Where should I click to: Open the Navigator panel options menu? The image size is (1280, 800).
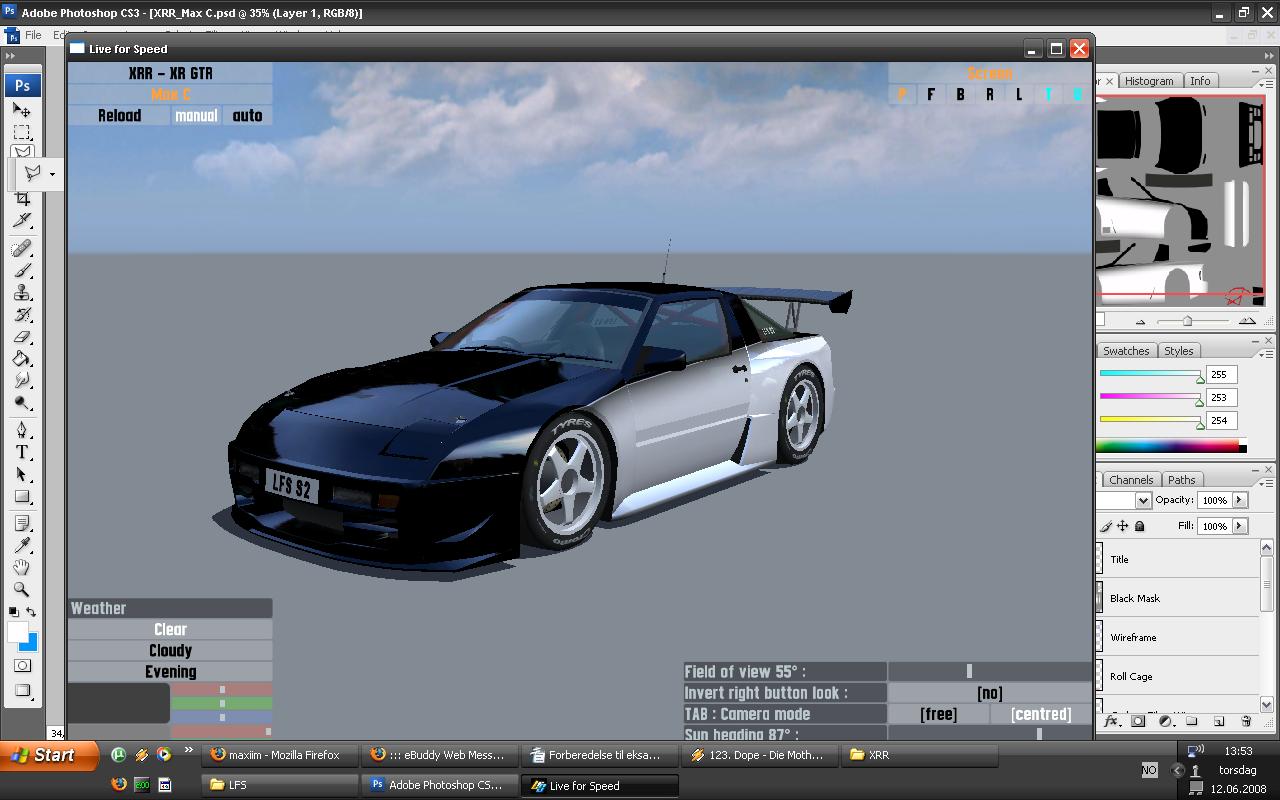click(1267, 84)
